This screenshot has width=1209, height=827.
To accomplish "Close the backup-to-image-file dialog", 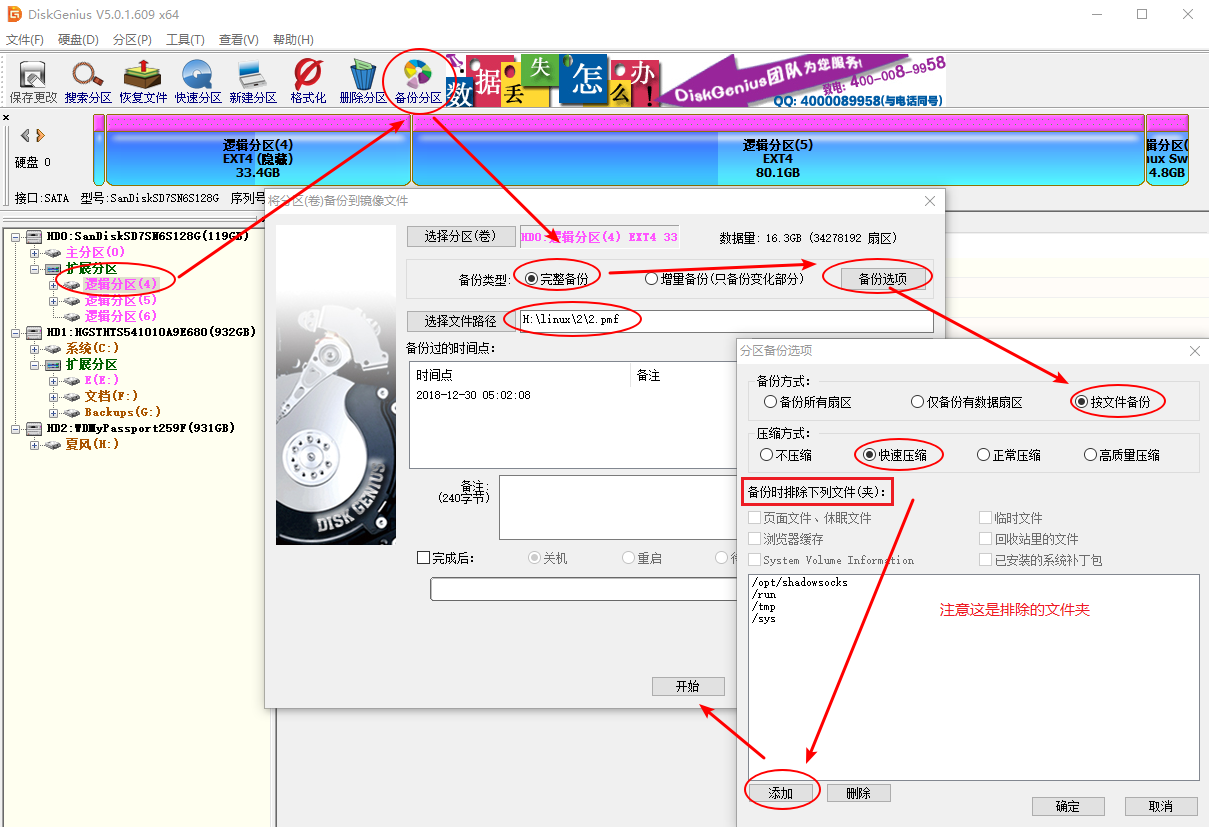I will click(x=930, y=201).
